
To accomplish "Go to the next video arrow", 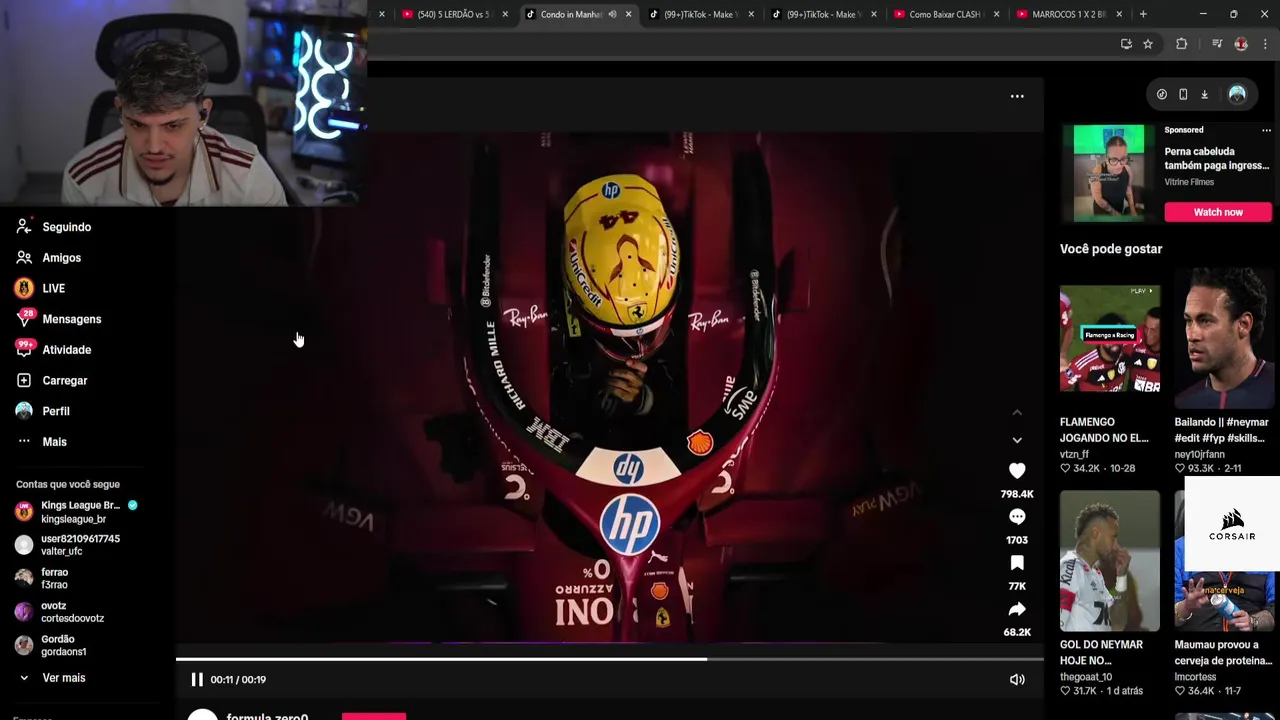I will pyautogui.click(x=1017, y=440).
